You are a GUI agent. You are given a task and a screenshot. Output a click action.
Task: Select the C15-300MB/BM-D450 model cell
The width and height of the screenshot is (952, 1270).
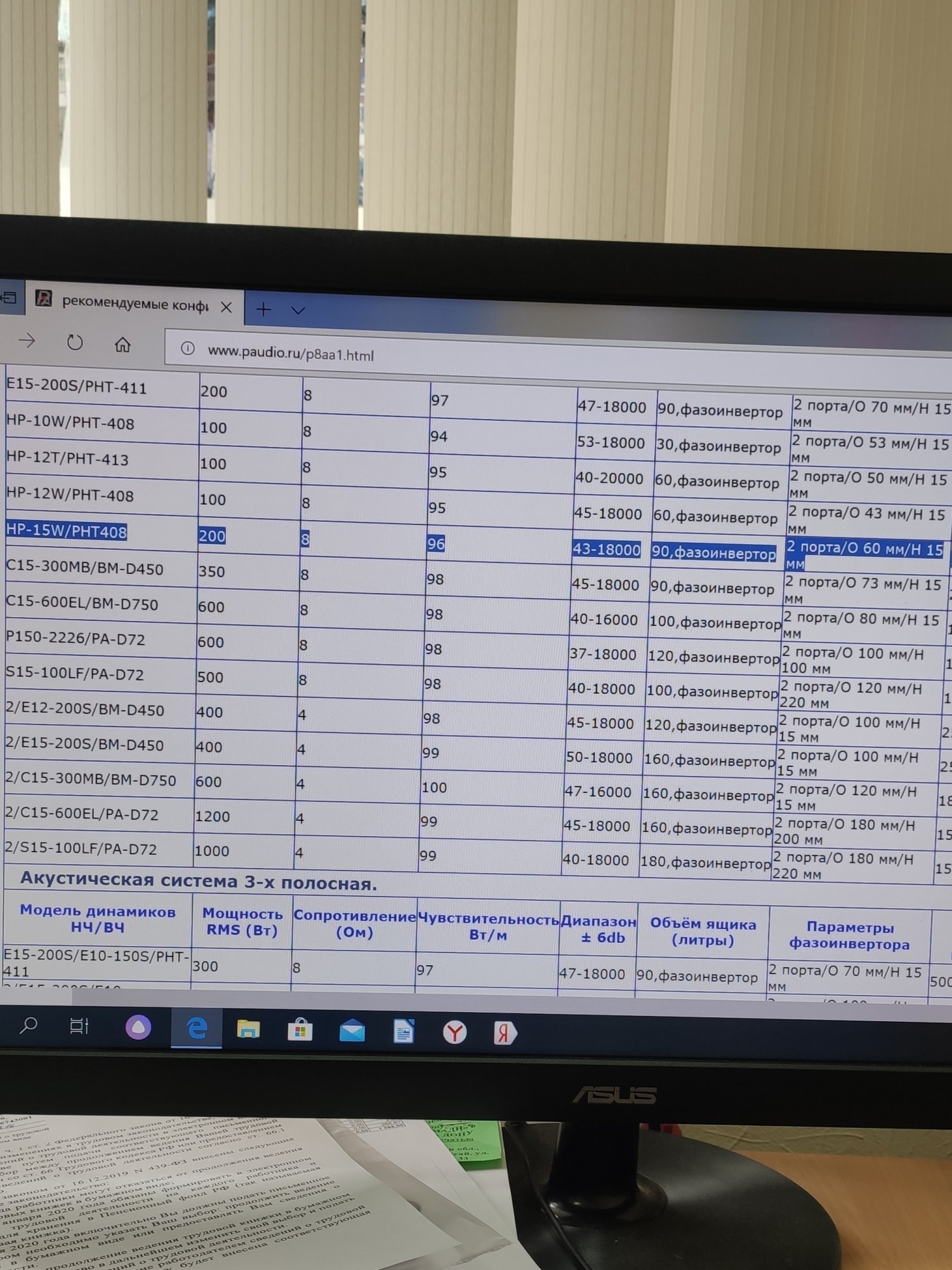(100, 568)
